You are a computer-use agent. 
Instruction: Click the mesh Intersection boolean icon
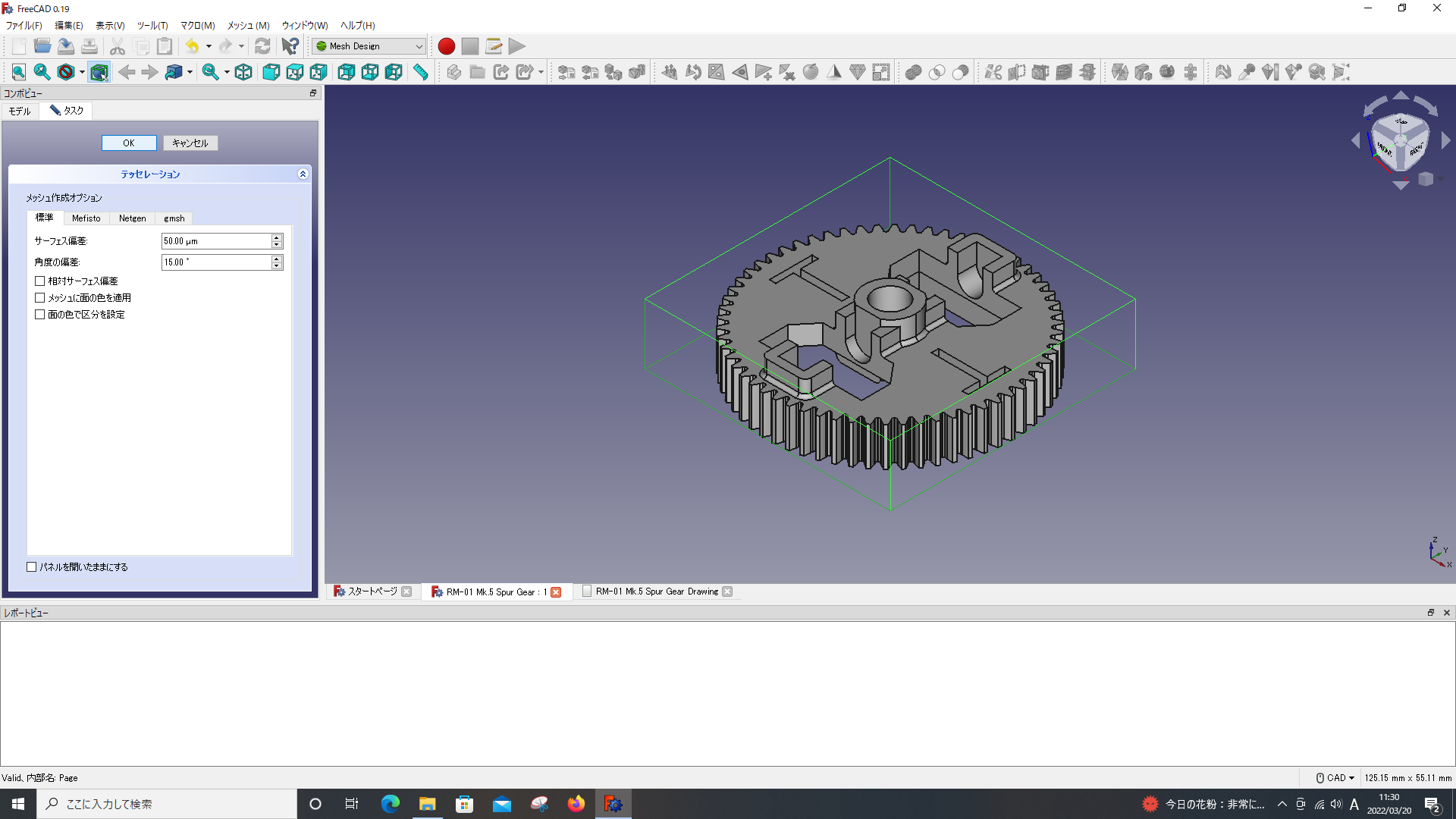[x=937, y=72]
